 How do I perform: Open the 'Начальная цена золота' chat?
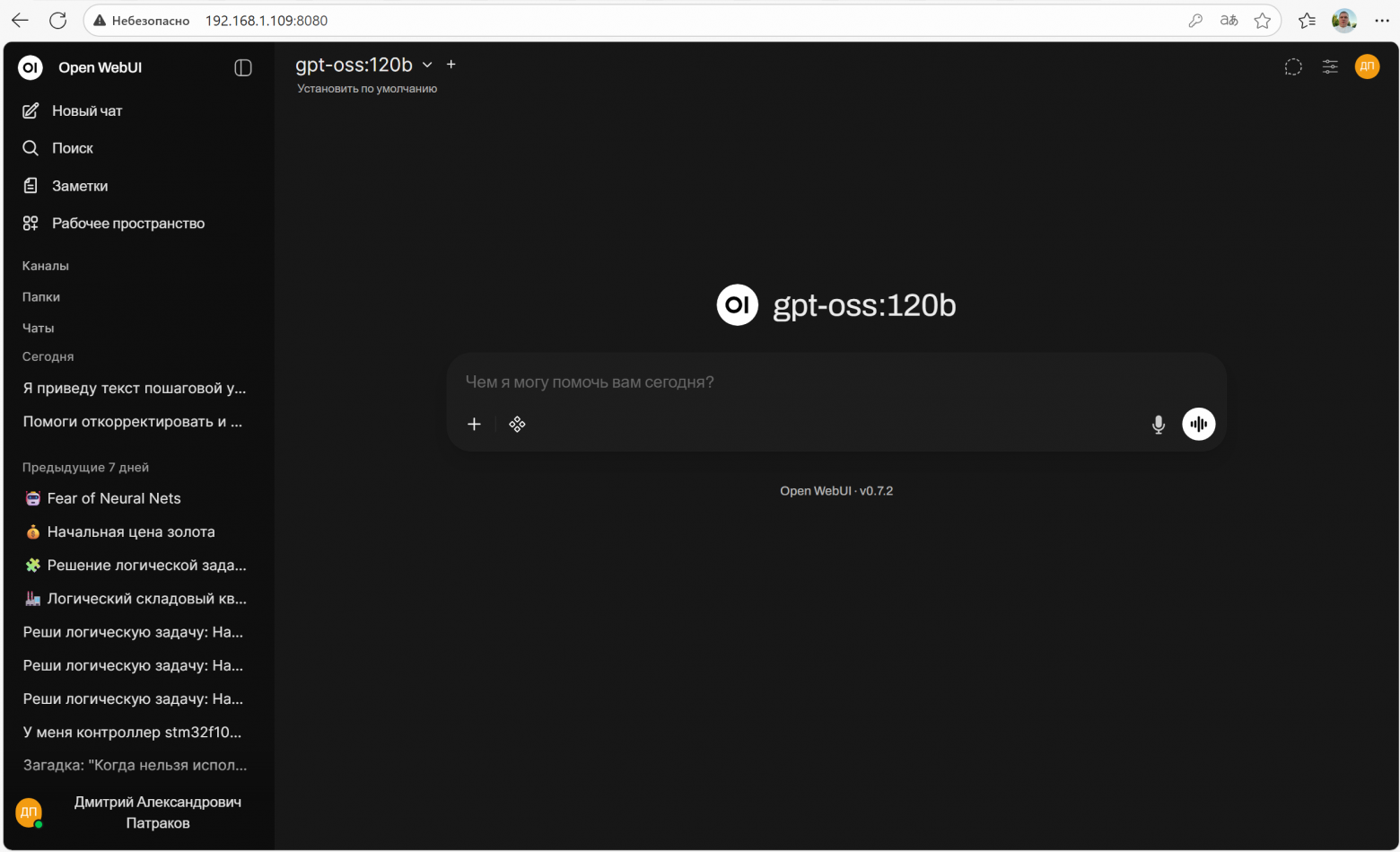pos(131,531)
